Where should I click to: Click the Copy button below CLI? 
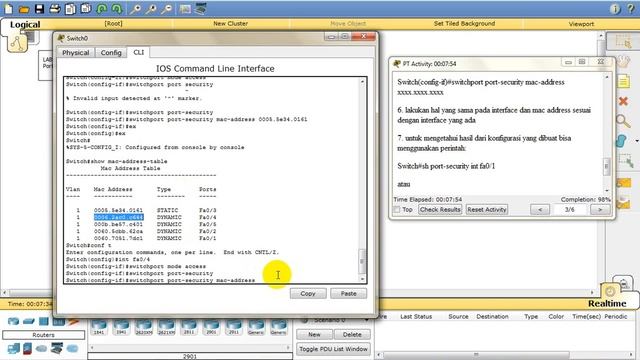point(308,293)
